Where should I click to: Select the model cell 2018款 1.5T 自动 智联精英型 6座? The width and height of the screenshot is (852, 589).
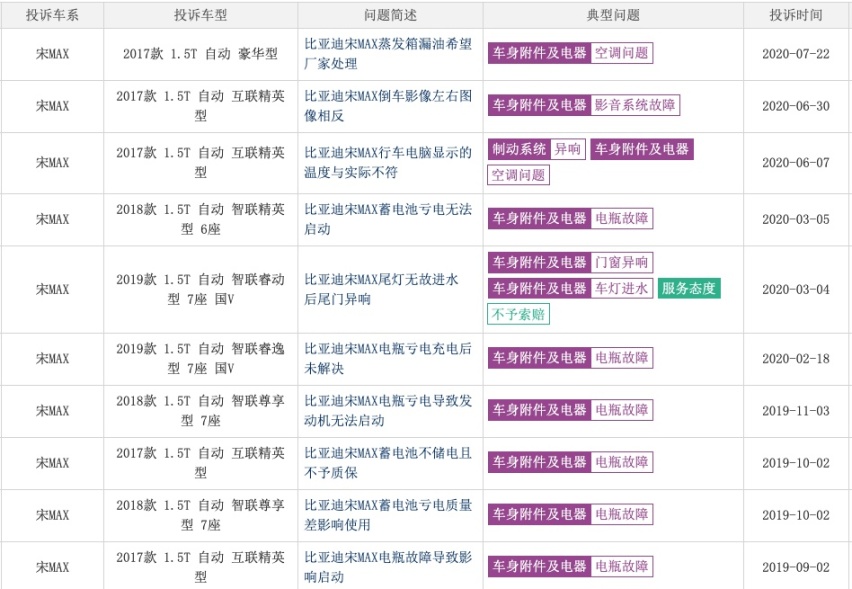pos(201,219)
